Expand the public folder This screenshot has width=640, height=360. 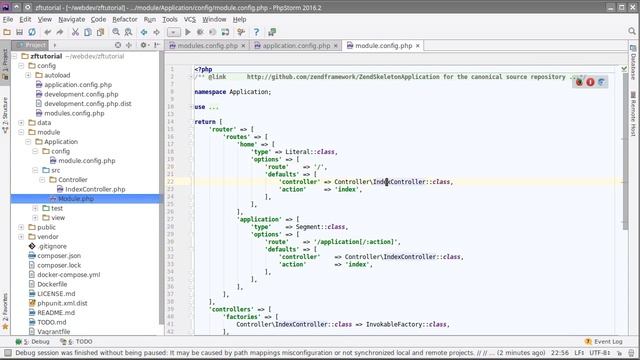[21, 227]
